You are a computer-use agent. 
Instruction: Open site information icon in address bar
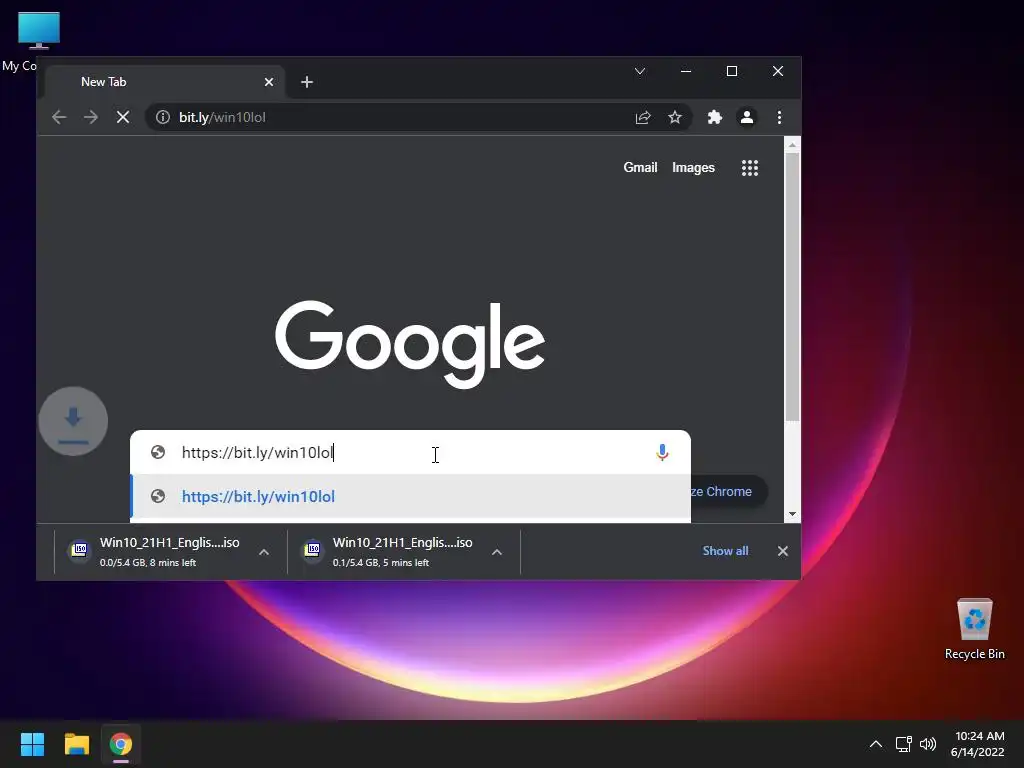pyautogui.click(x=163, y=118)
